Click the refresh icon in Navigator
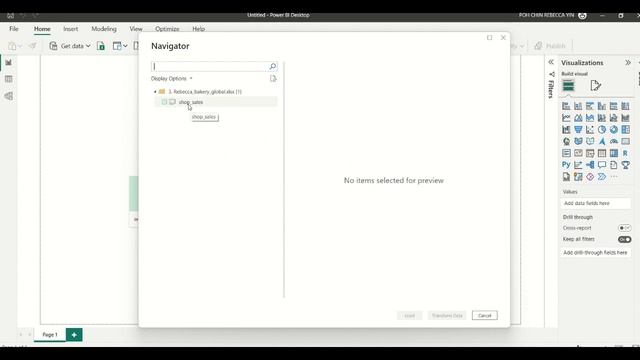The width and height of the screenshot is (640, 360). 273,78
